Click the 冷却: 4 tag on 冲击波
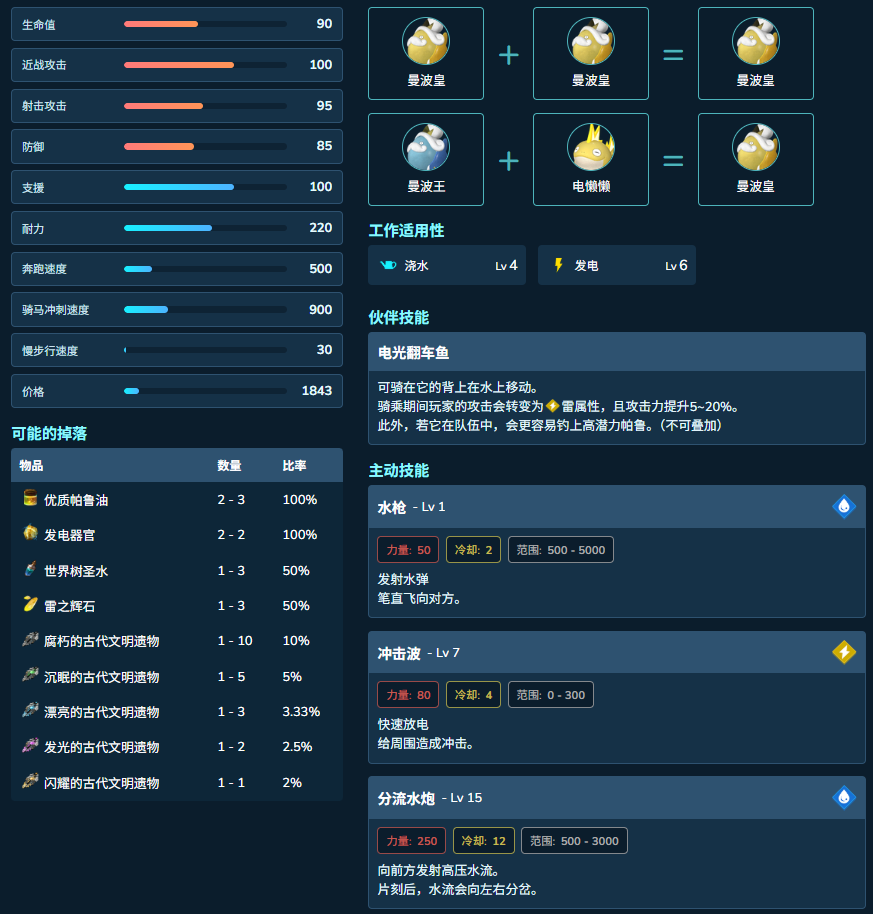Viewport: 873px width, 914px height. pos(473,695)
